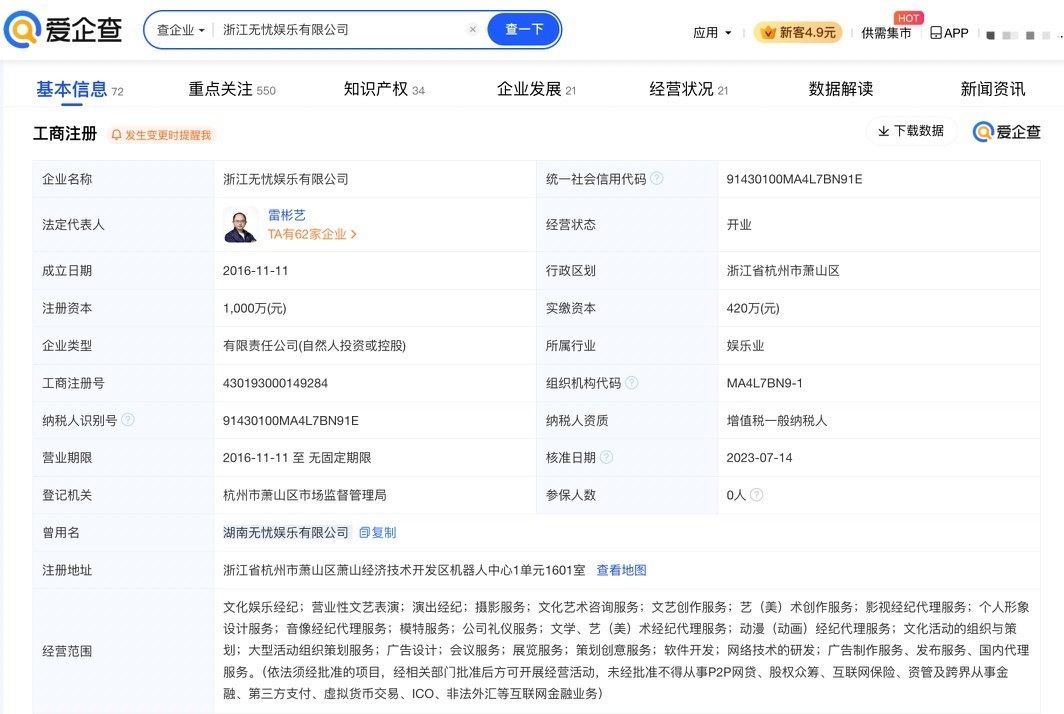Click help icon next to 统一社会信用代码

pyautogui.click(x=657, y=179)
